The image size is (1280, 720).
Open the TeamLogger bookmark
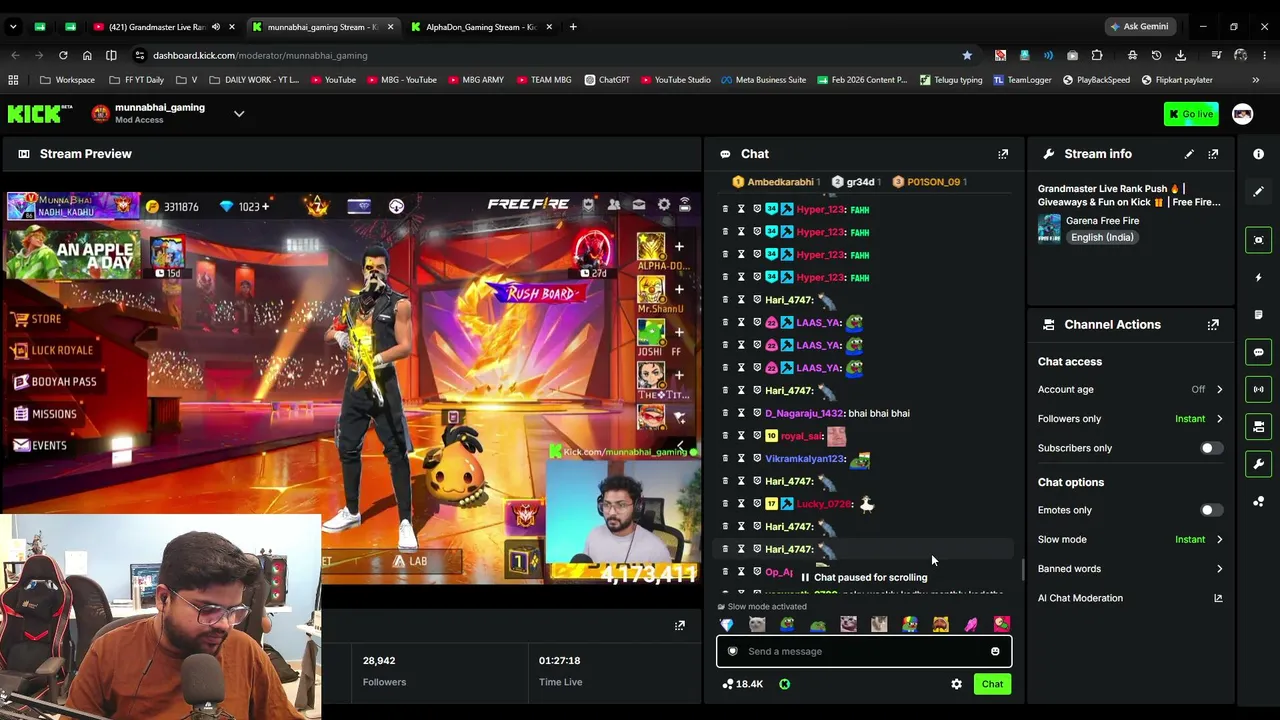click(x=1021, y=80)
